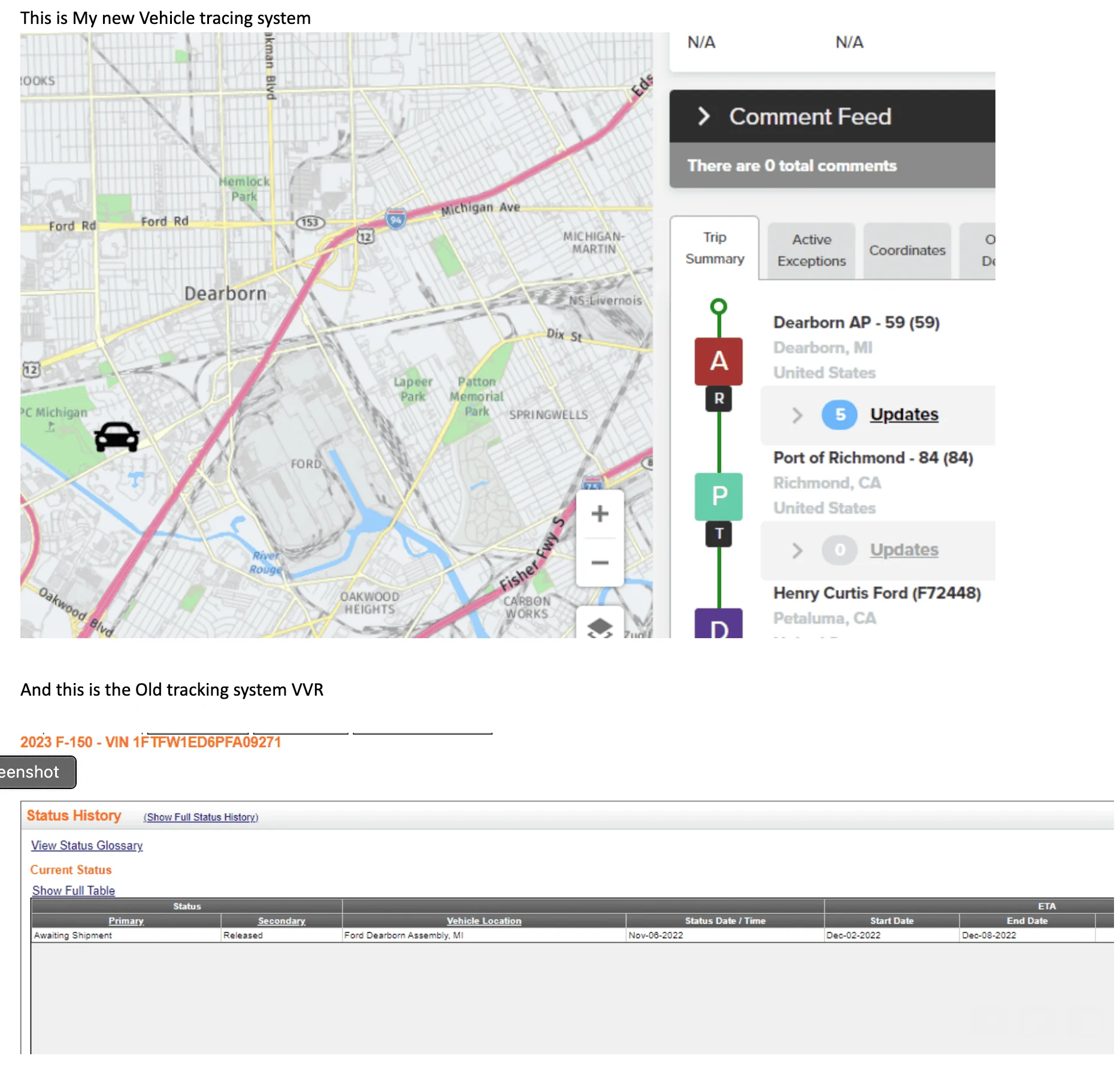
Task: Click the T truck mode badge
Action: (x=719, y=534)
